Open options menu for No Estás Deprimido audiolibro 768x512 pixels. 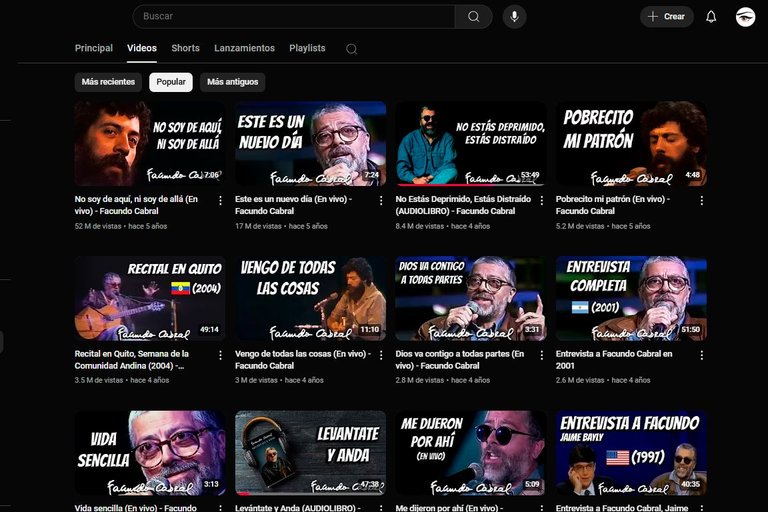click(x=542, y=200)
